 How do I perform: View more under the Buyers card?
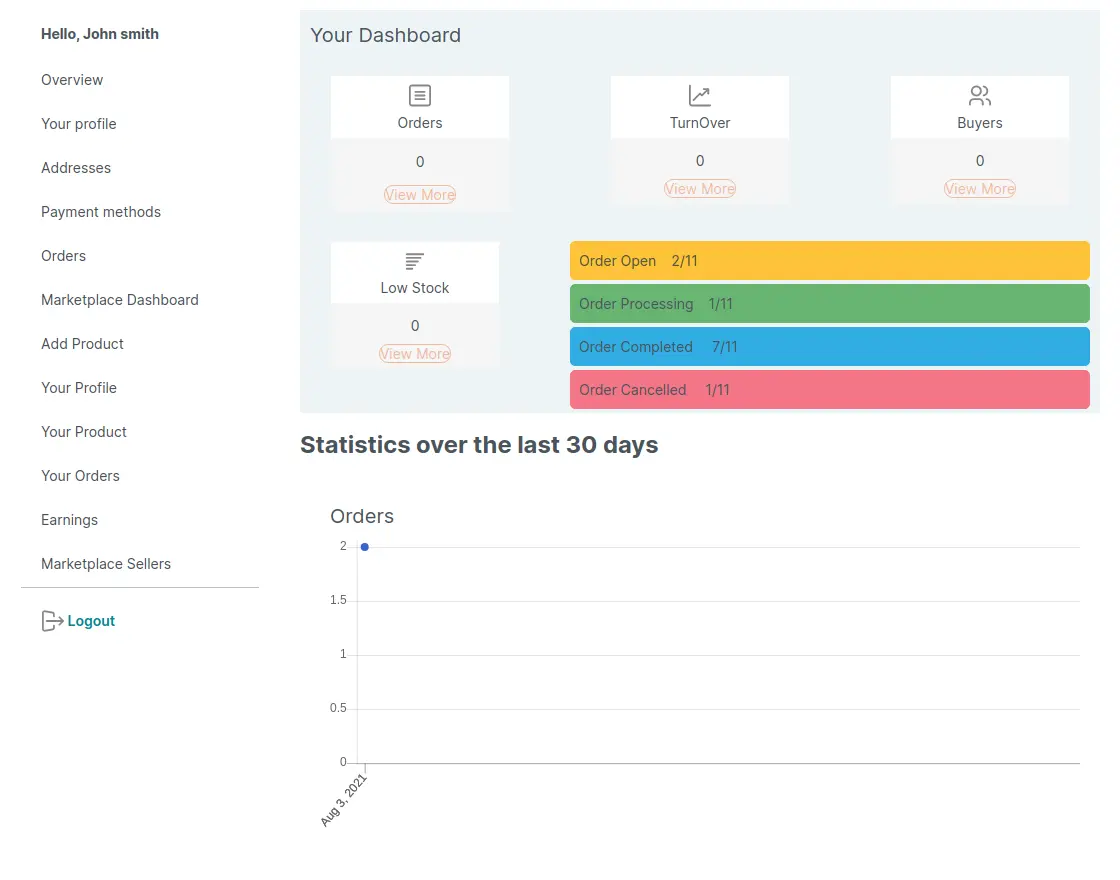(x=980, y=189)
